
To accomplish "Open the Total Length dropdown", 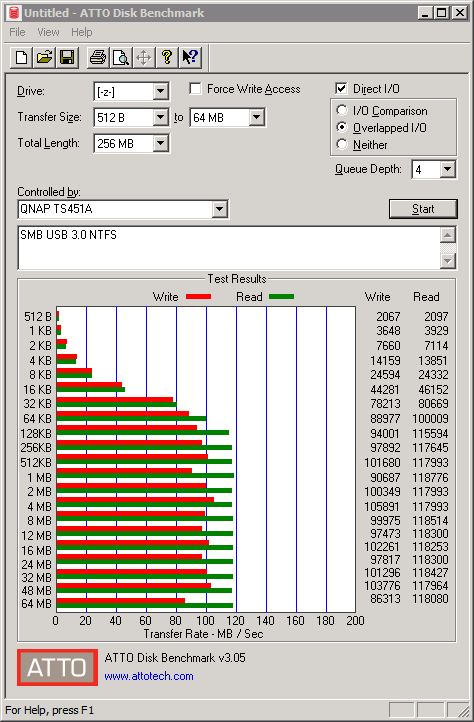I will tap(160, 143).
